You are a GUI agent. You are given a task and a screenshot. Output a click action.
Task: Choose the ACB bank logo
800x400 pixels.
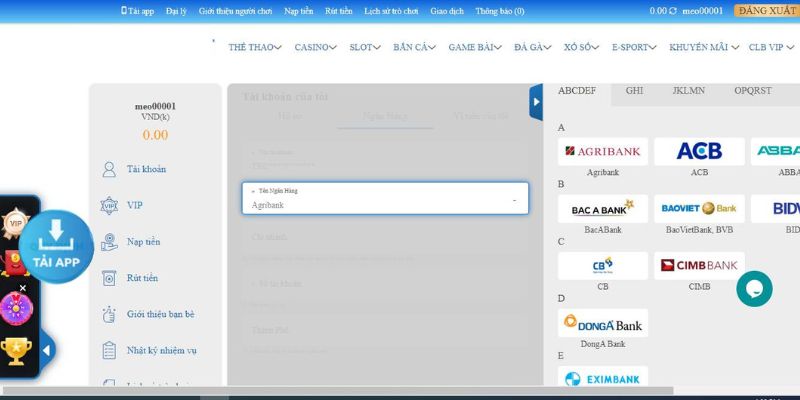(x=699, y=152)
